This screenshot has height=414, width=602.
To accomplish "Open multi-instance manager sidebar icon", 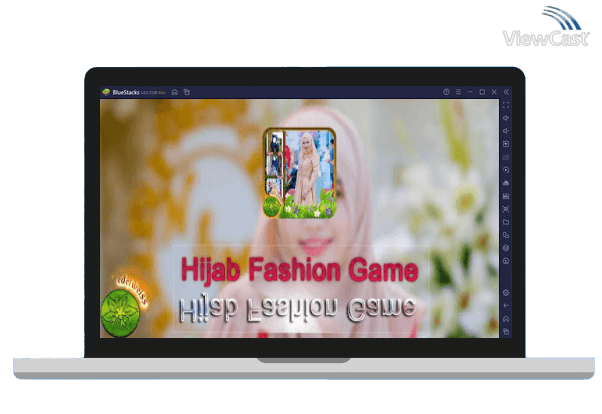I will [506, 235].
